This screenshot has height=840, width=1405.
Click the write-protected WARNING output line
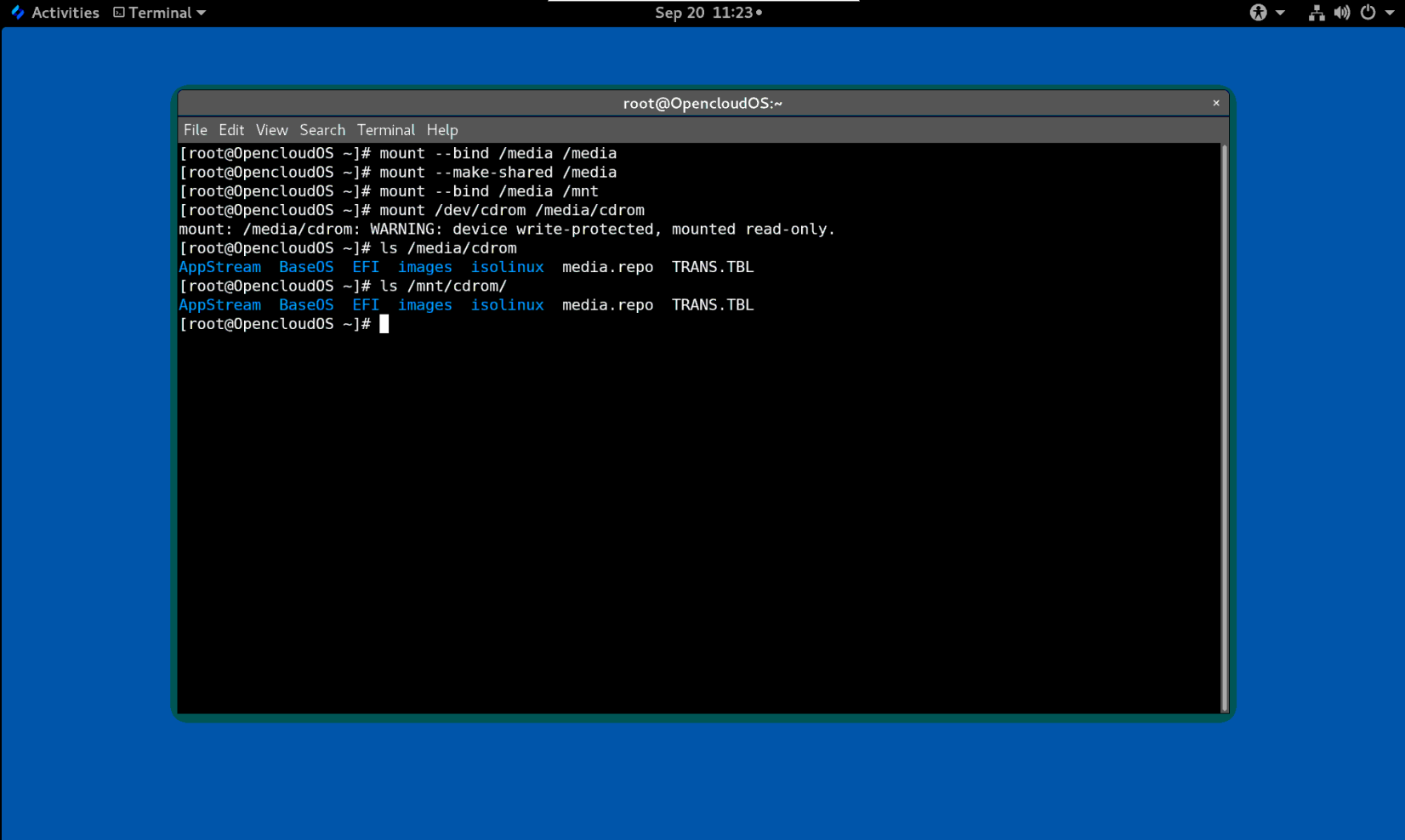(507, 229)
